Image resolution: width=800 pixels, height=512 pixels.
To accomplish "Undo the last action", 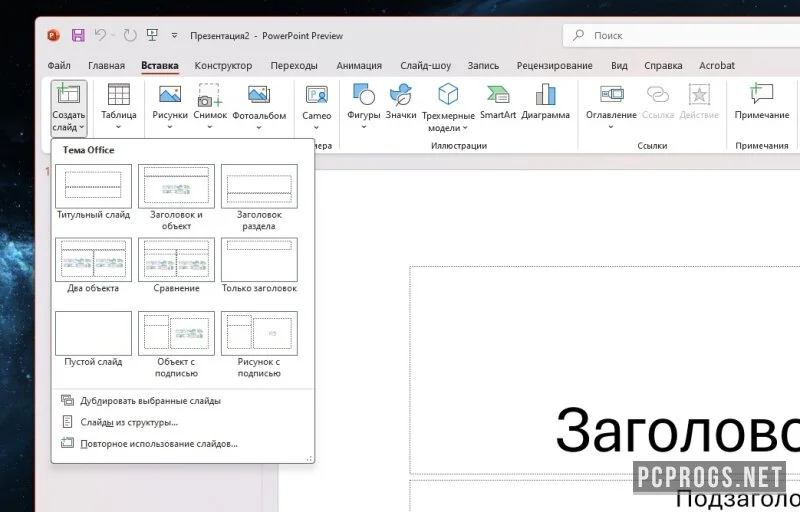I will 100,35.
